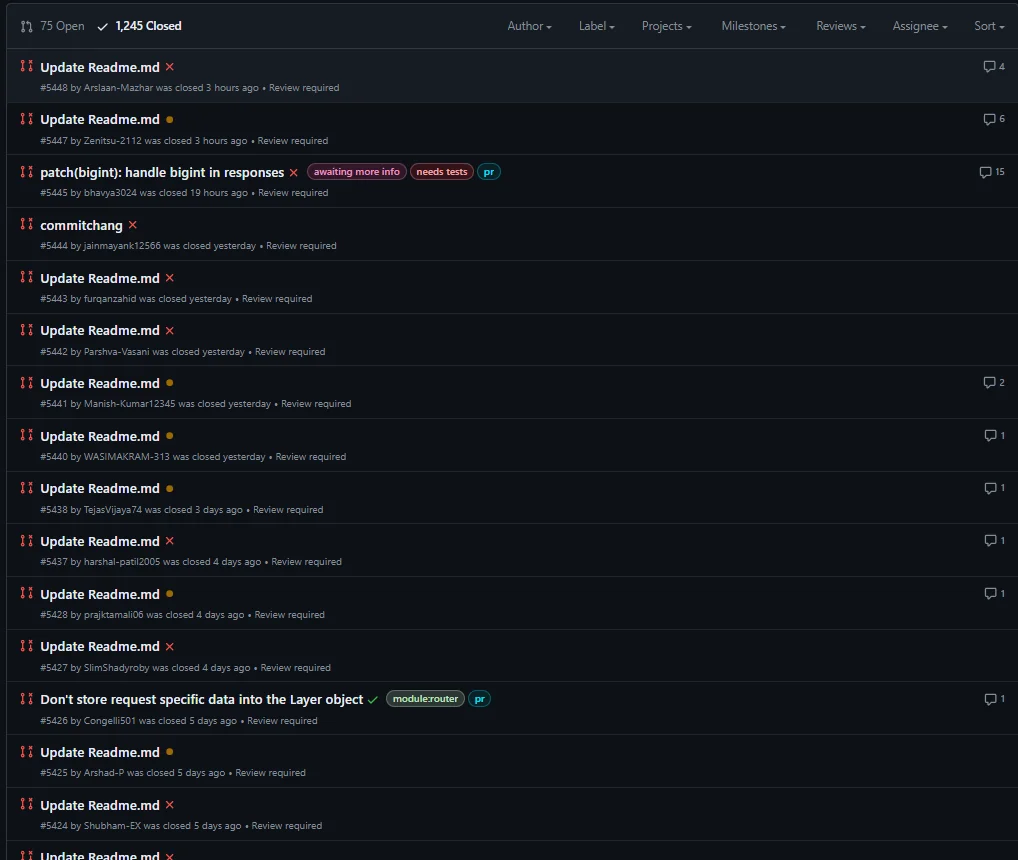Open the commitchang pull request
Viewport: 1018px width, 860px height.
coord(81,225)
